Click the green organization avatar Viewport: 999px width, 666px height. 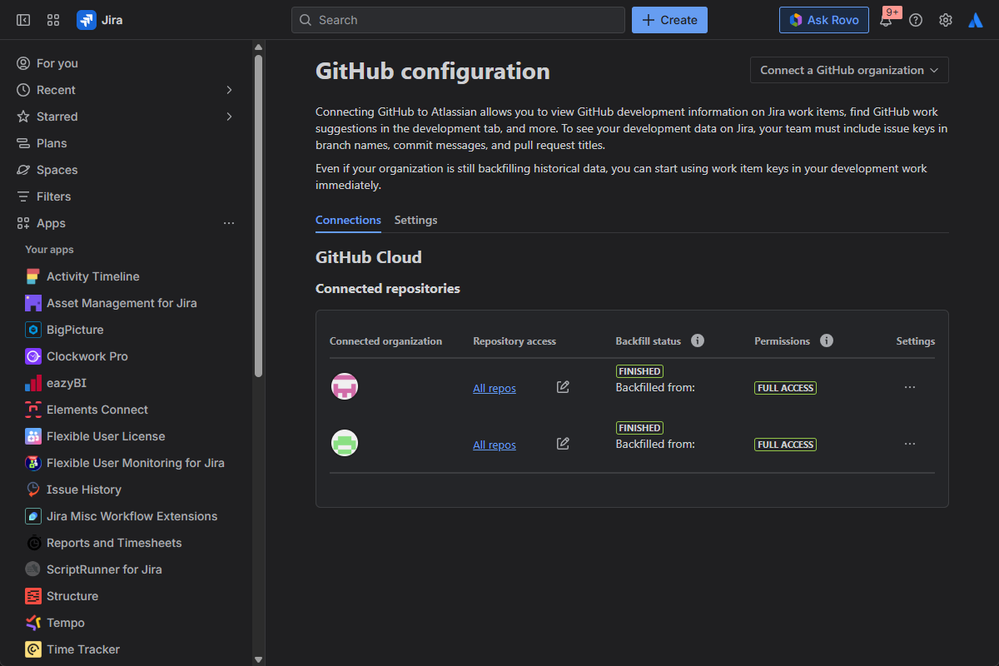[344, 443]
